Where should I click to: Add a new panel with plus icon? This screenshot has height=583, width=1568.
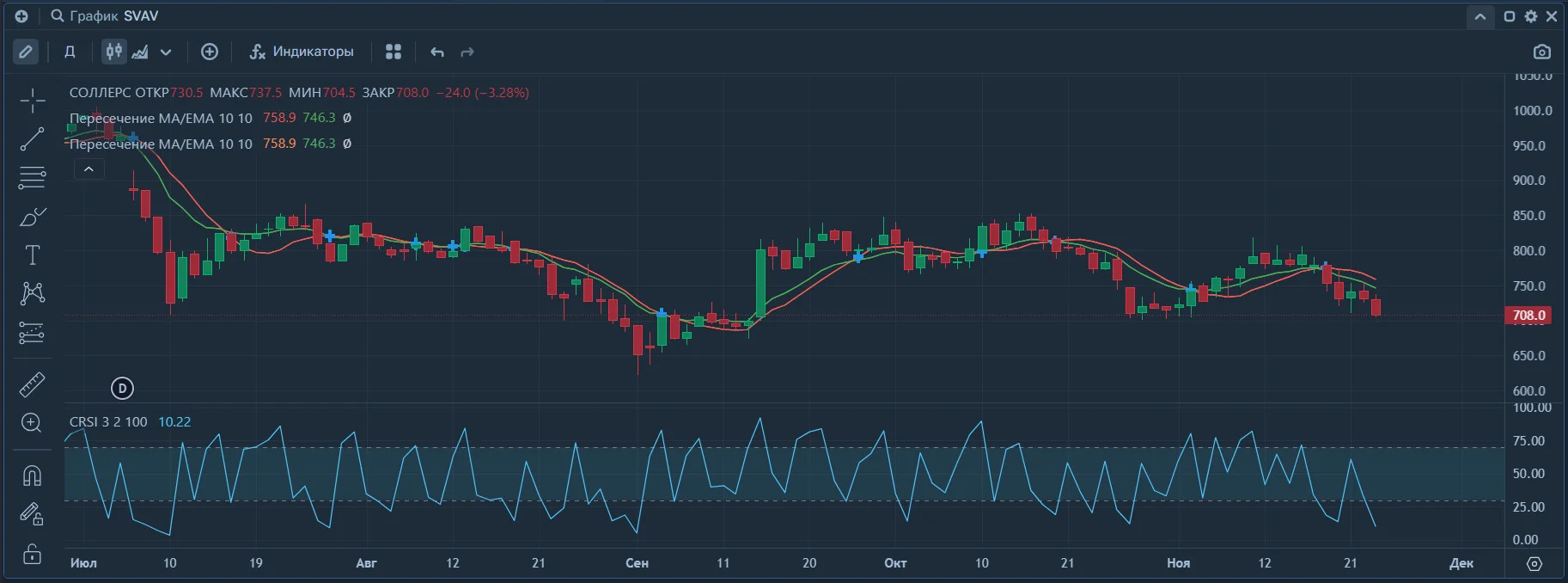pyautogui.click(x=21, y=16)
